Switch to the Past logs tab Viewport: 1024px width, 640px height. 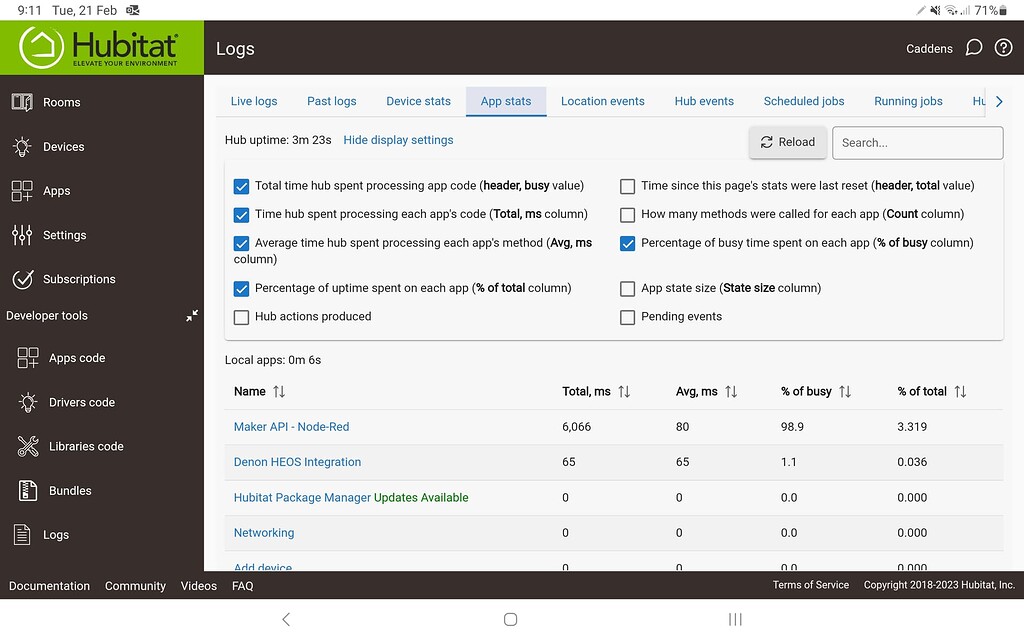[332, 101]
